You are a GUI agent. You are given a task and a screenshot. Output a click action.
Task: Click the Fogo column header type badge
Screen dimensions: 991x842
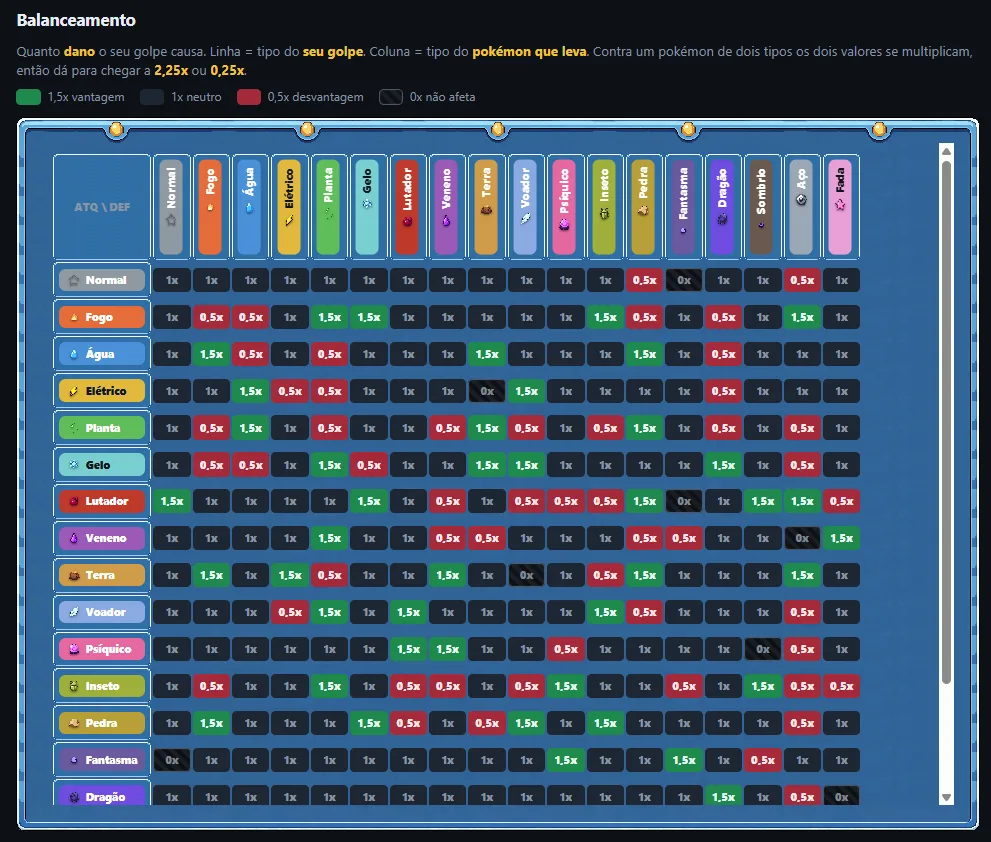pyautogui.click(x=210, y=207)
